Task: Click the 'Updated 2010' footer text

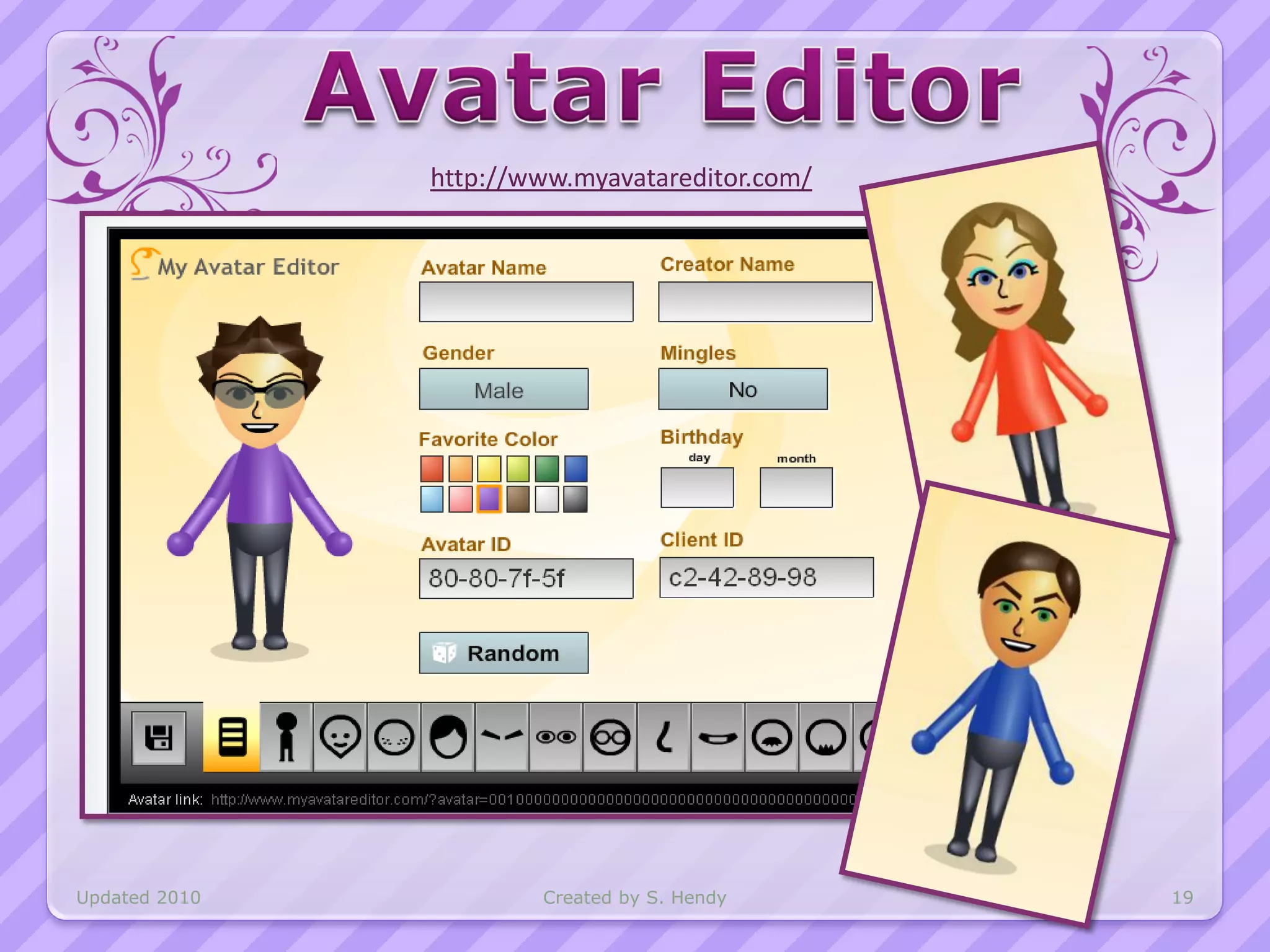Action: 138,897
